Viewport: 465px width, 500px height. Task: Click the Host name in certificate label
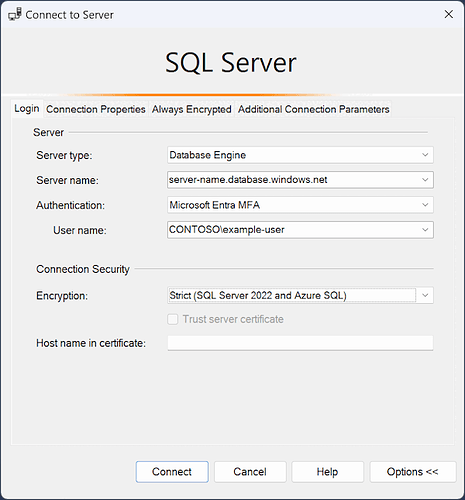point(91,343)
